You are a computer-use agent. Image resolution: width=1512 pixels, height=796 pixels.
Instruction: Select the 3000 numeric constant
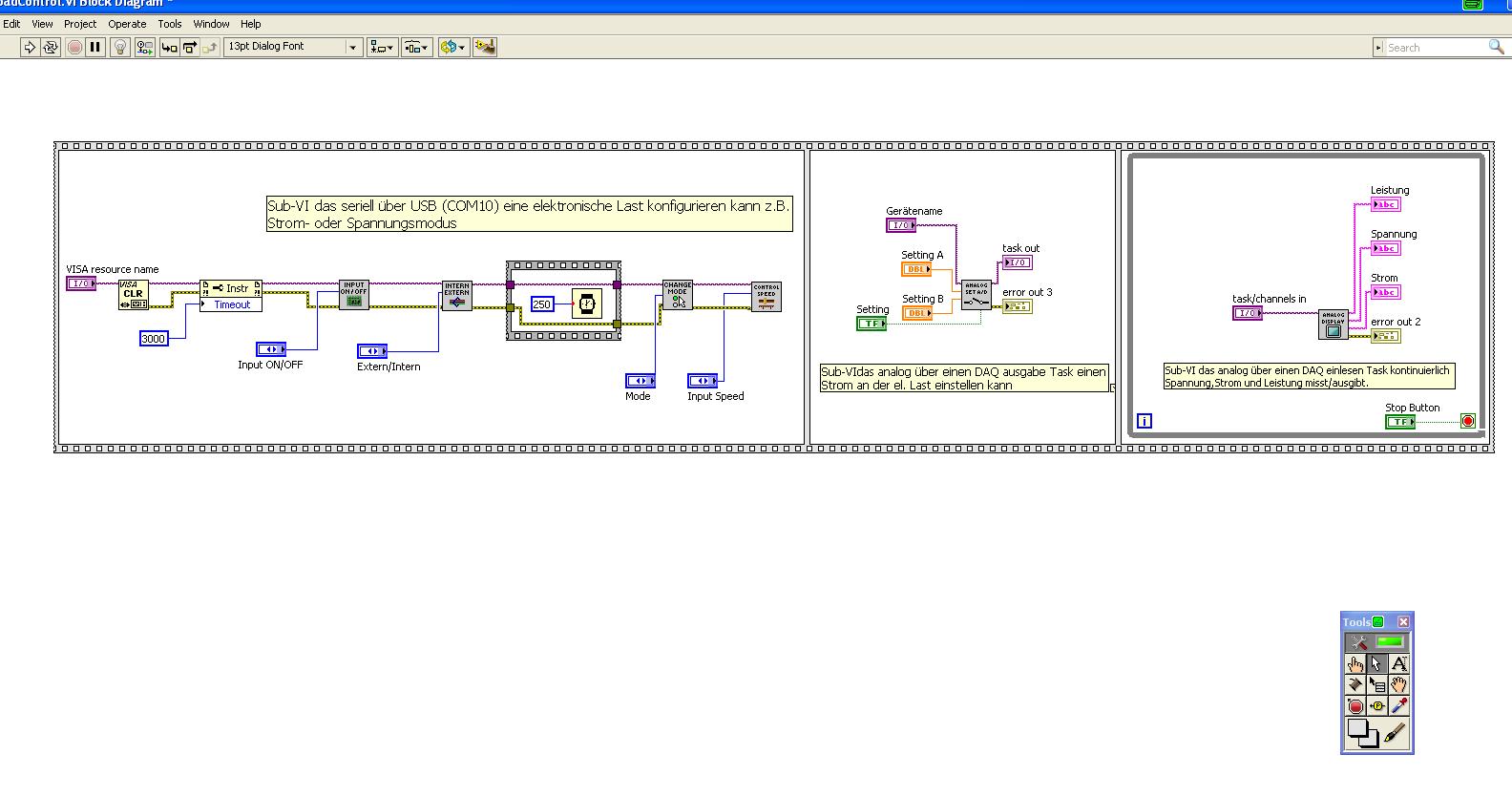(154, 339)
